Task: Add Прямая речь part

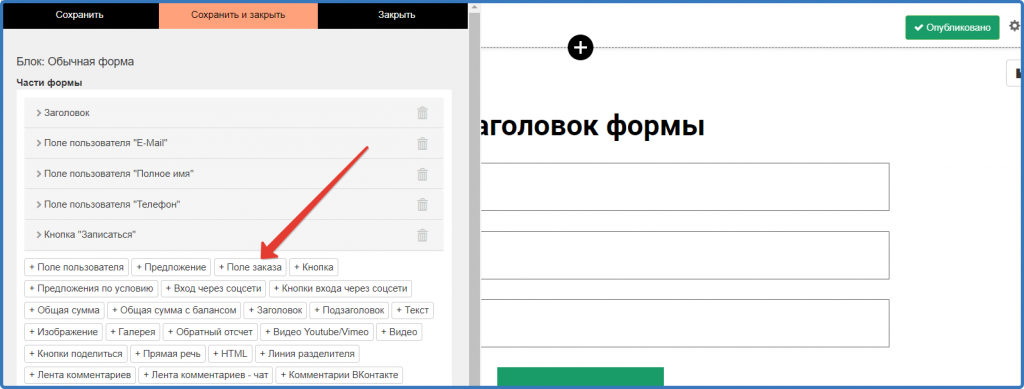Action: 168,354
